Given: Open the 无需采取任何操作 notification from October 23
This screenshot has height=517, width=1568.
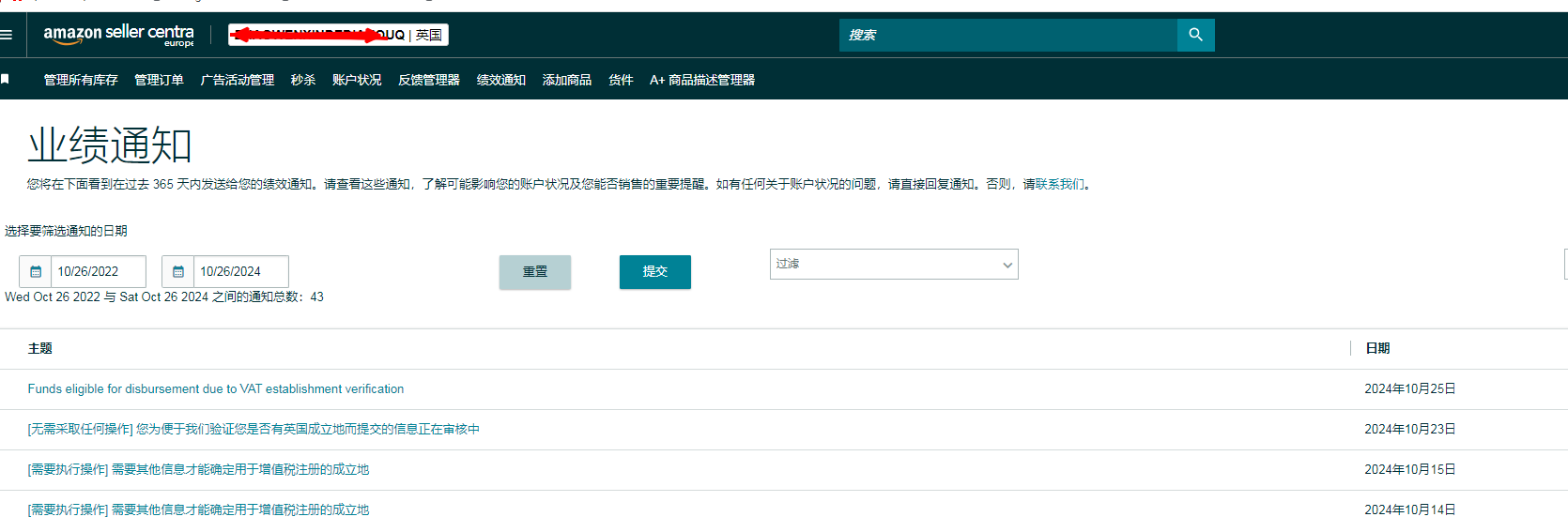Looking at the screenshot, I should click(x=254, y=429).
